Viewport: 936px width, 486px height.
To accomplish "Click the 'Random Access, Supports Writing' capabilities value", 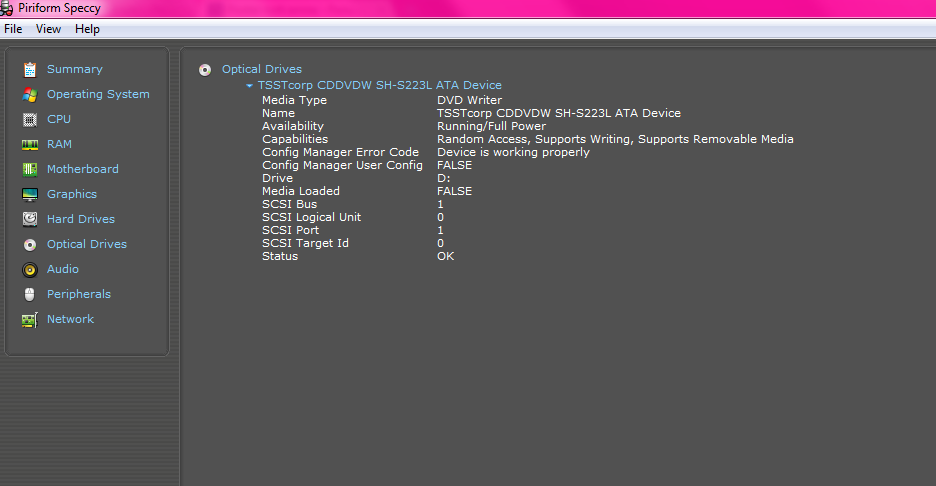I will [x=615, y=139].
